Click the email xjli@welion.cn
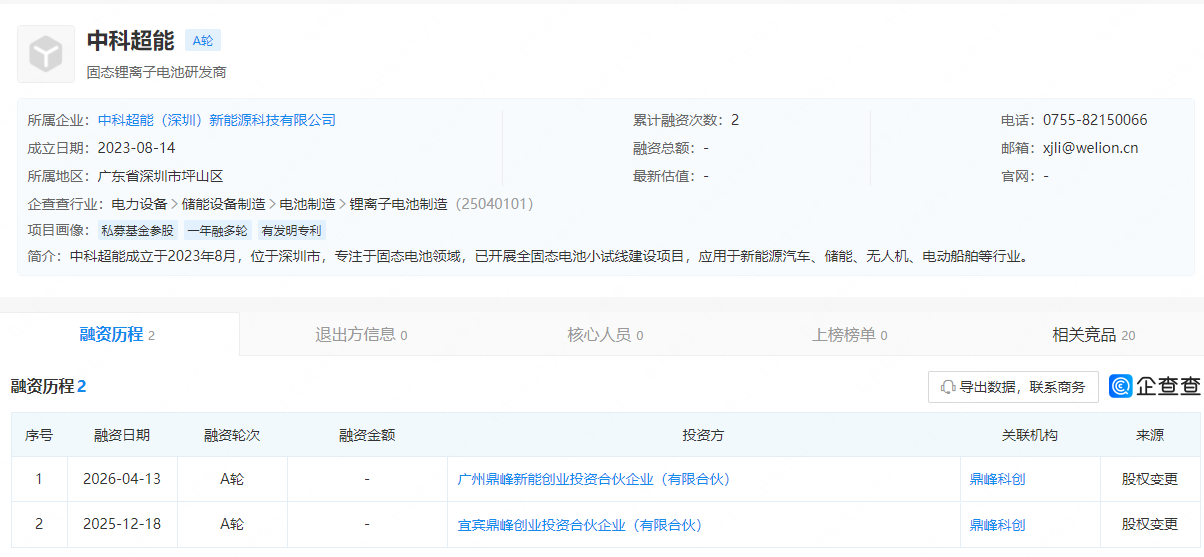Viewport: 1204px width, 557px height. [1090, 148]
